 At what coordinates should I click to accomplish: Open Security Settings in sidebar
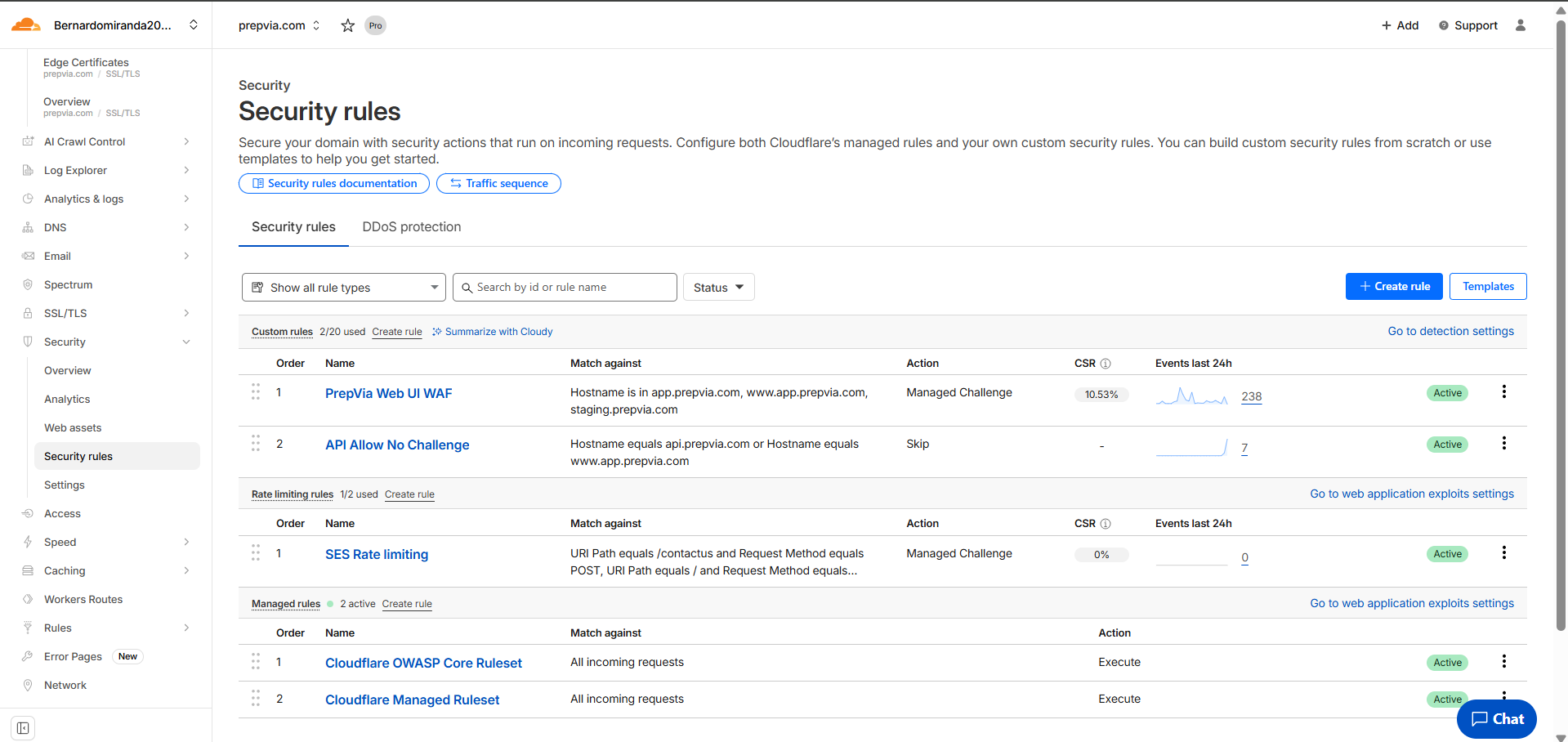coord(65,485)
